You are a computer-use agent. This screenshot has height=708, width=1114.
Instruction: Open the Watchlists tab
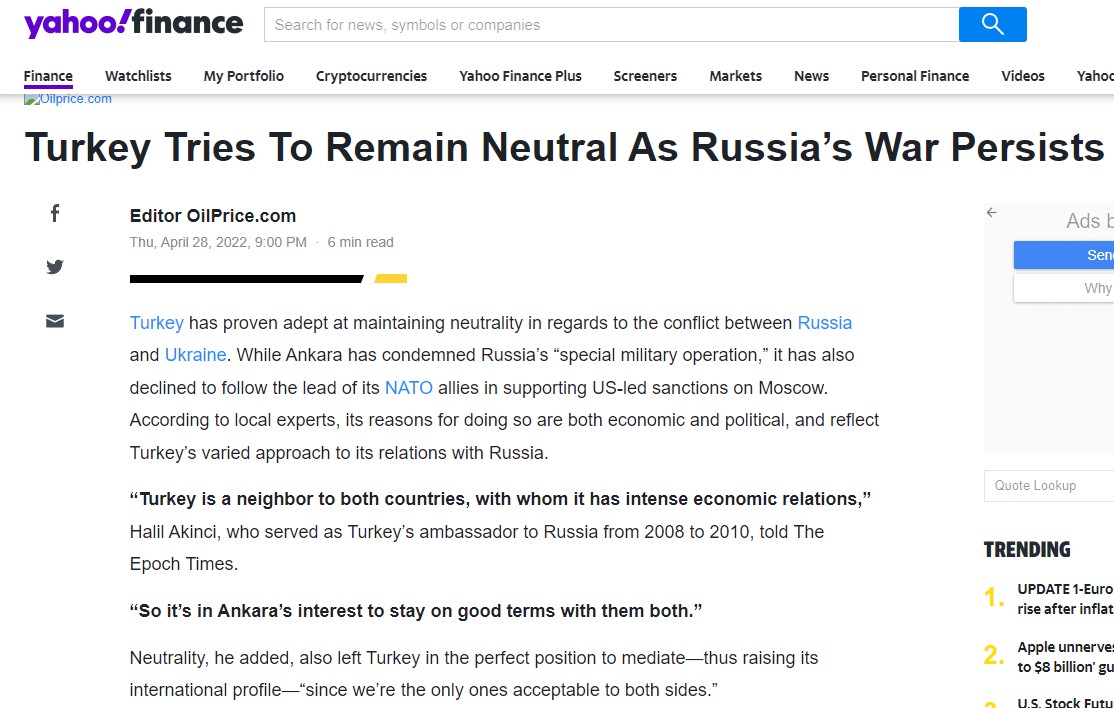tap(138, 76)
